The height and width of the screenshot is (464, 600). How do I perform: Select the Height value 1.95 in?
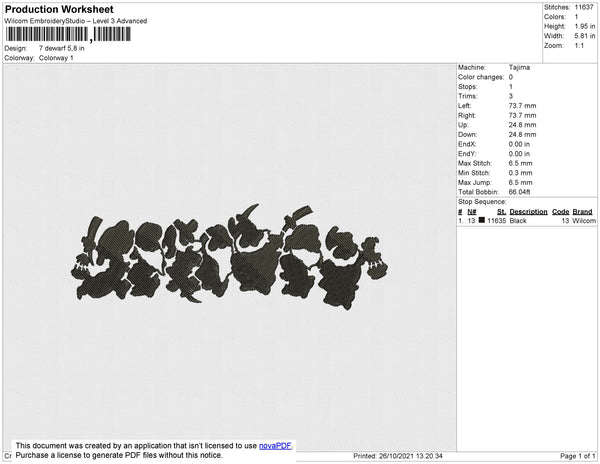(584, 26)
